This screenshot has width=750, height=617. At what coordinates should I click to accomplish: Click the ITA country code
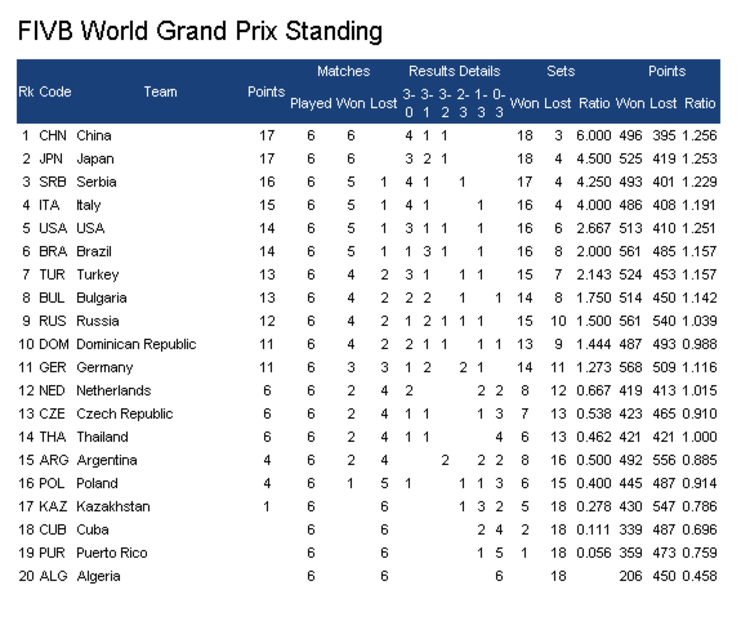coord(49,205)
